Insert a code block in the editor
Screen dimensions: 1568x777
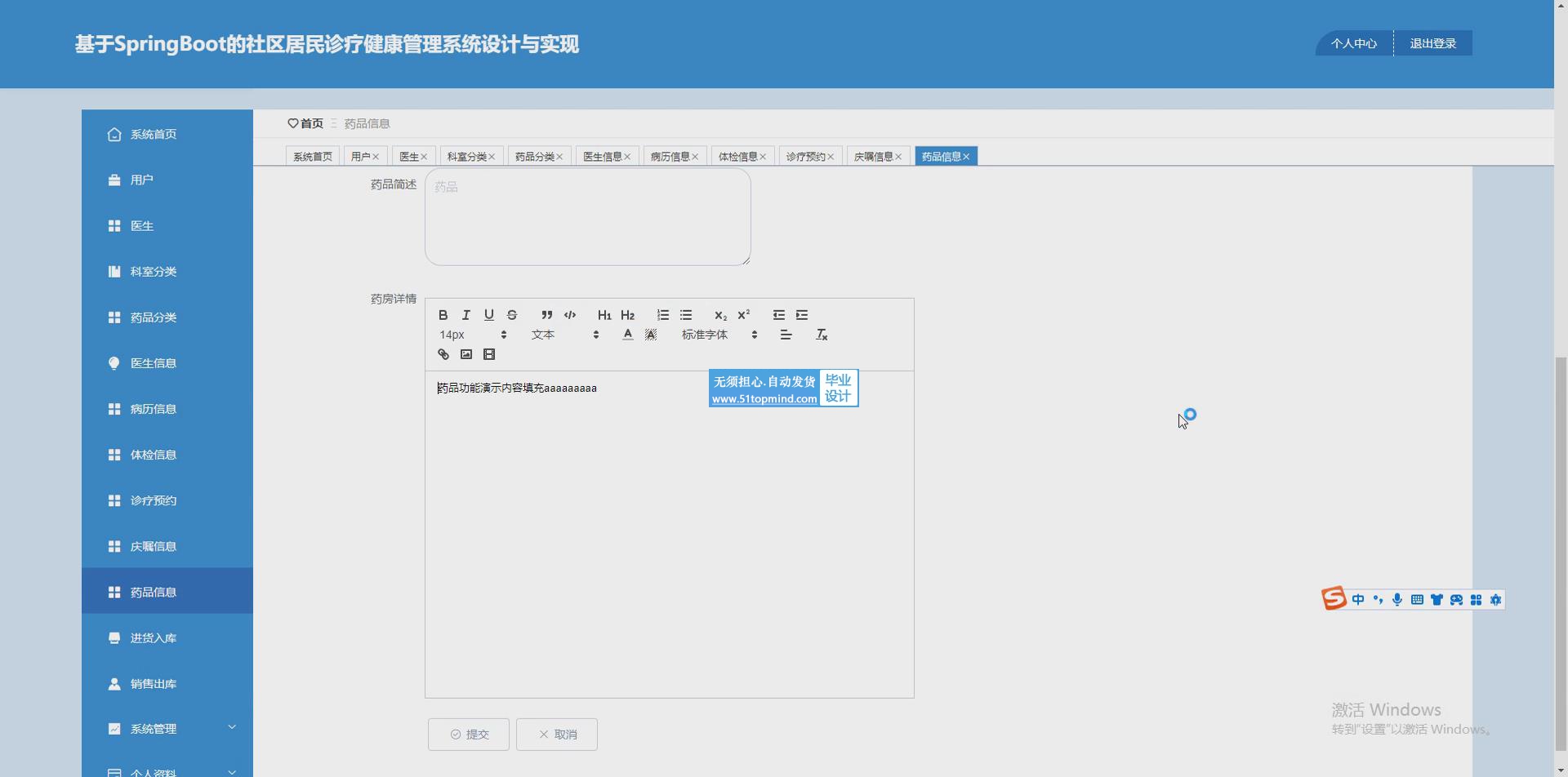(x=570, y=315)
